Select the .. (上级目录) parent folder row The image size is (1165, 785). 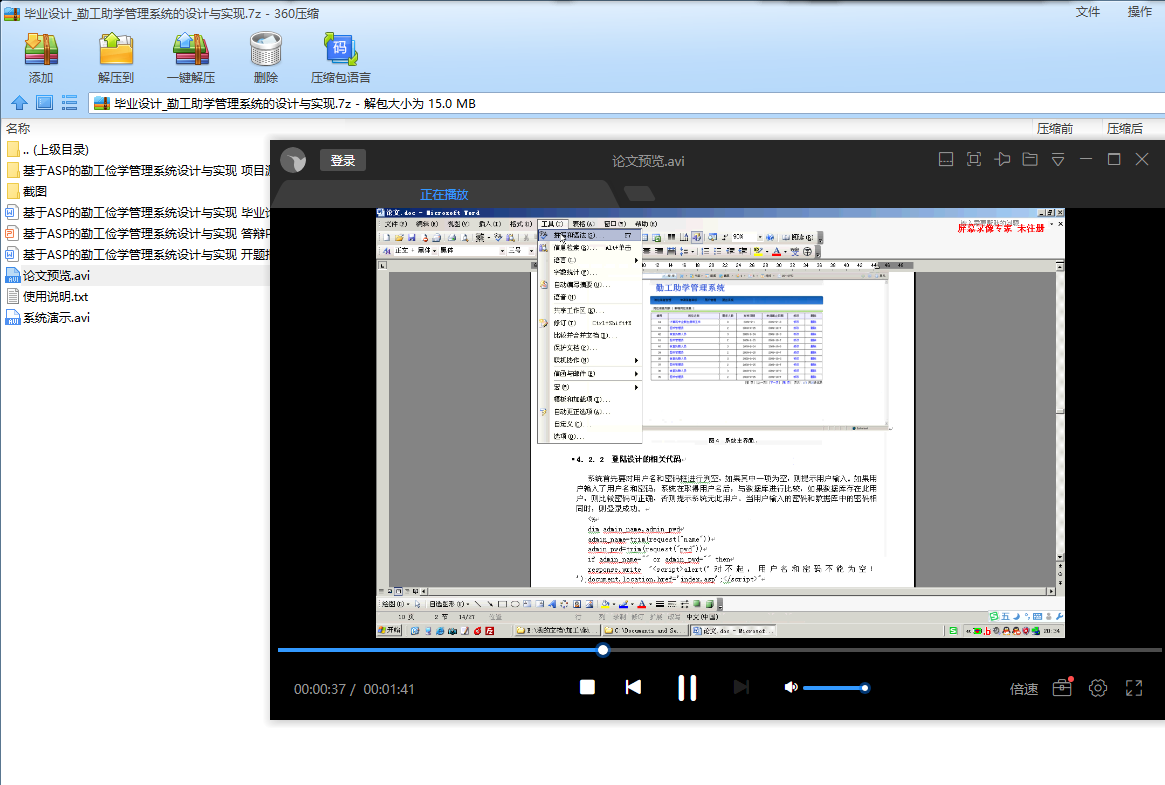[x=48, y=149]
